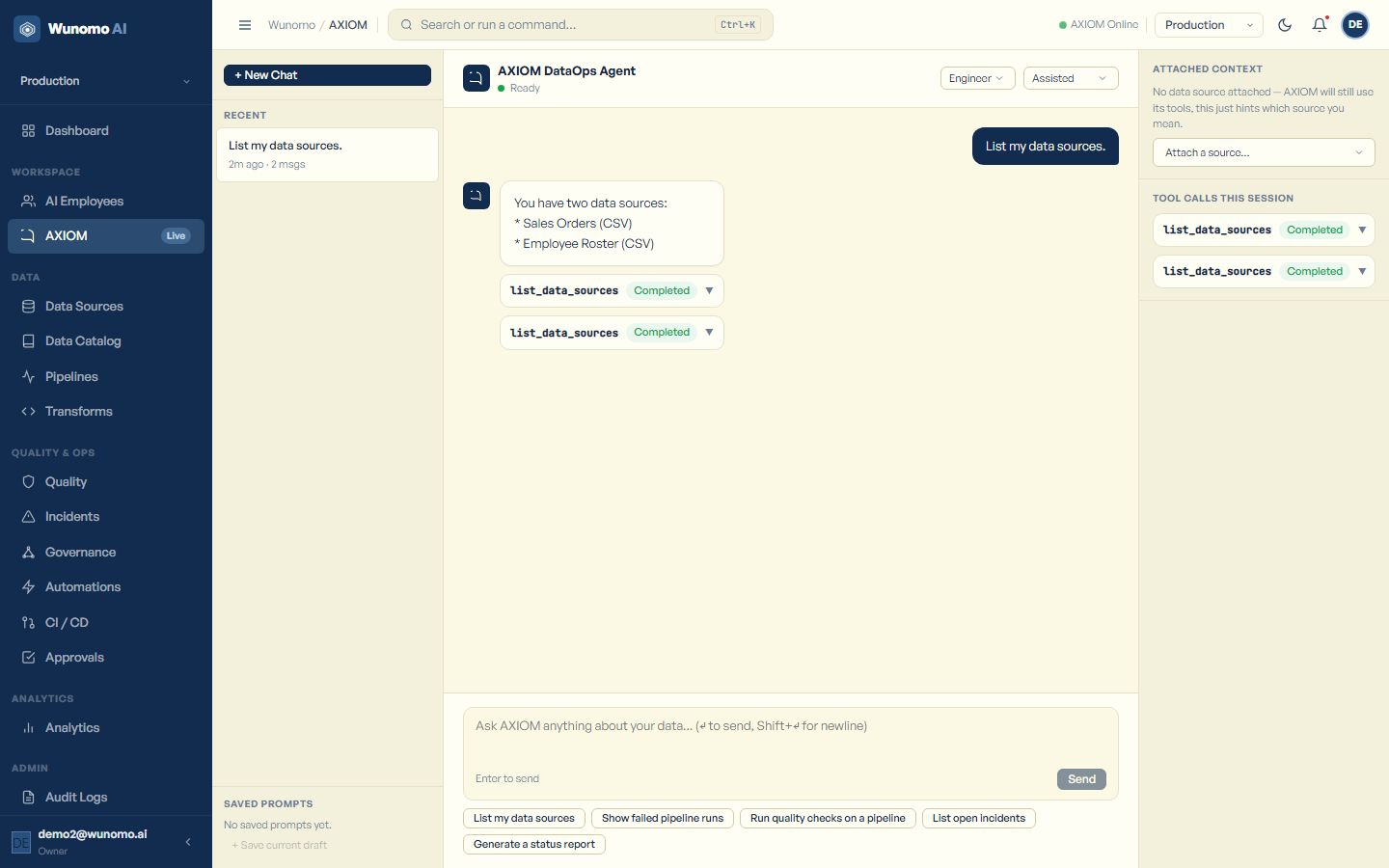Start a New Chat
The width and height of the screenshot is (1389, 868).
[x=327, y=75]
